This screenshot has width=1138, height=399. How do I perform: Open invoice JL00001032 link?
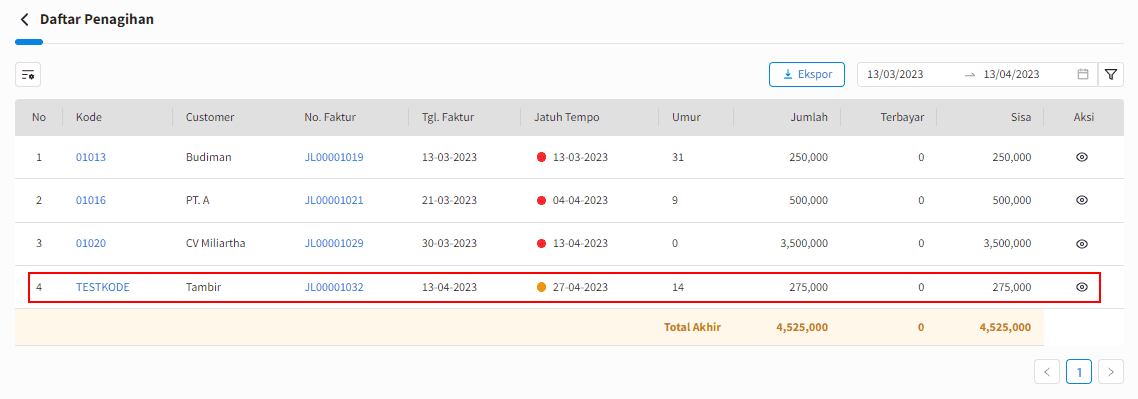pos(334,287)
